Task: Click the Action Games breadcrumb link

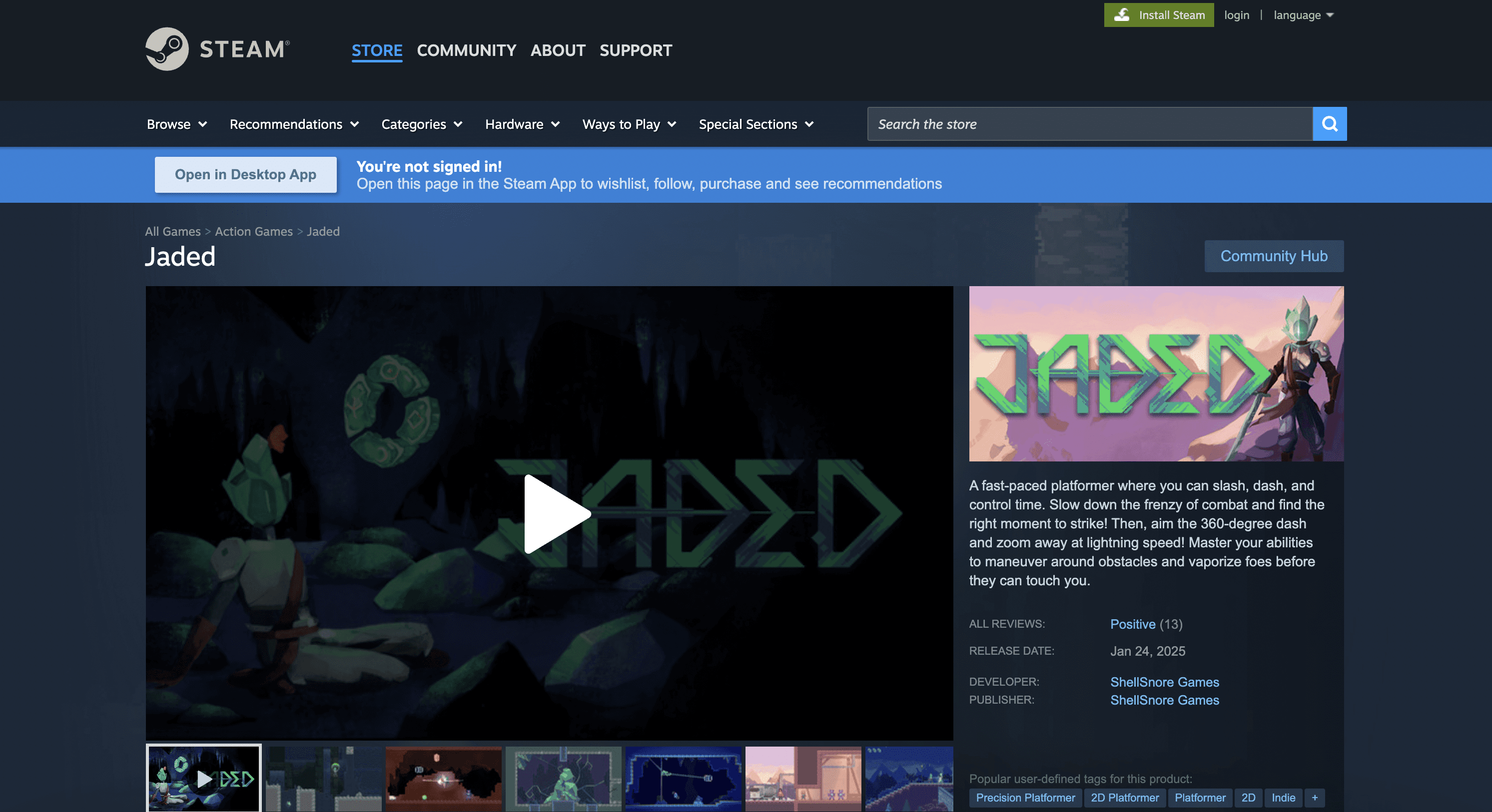Action: coord(254,232)
